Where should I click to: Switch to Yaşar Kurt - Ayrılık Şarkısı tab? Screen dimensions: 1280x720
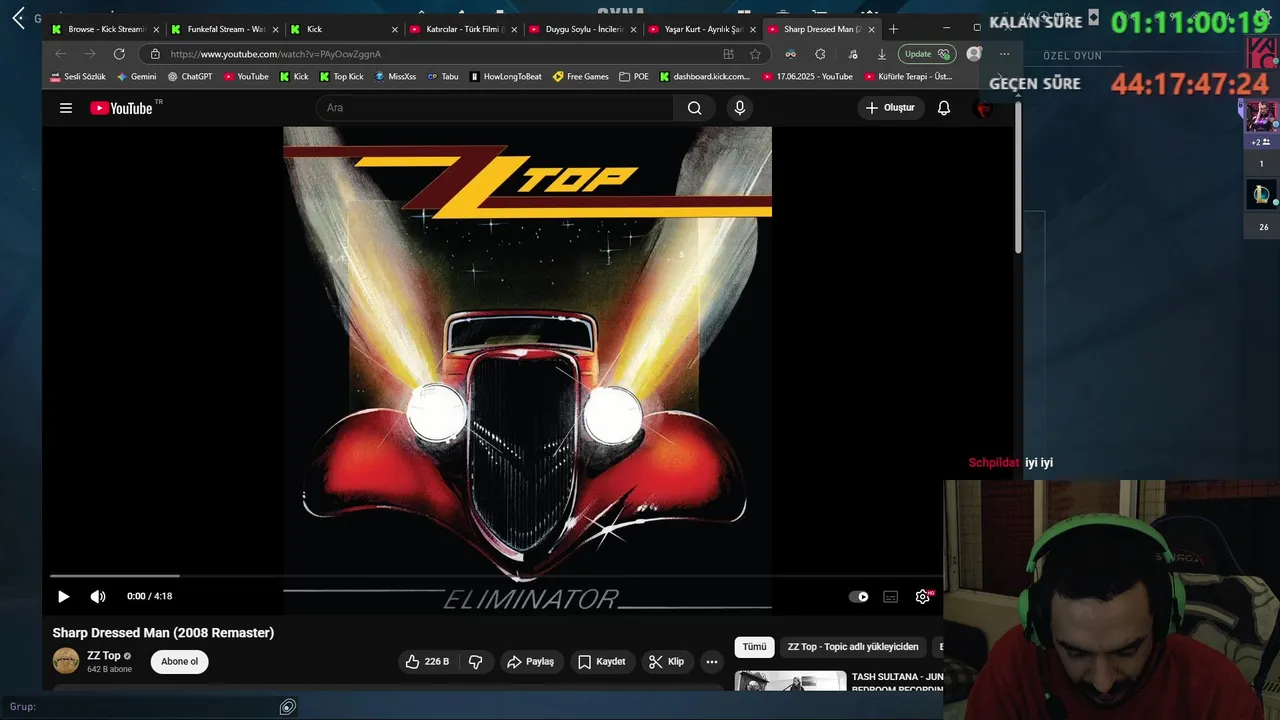(702, 29)
